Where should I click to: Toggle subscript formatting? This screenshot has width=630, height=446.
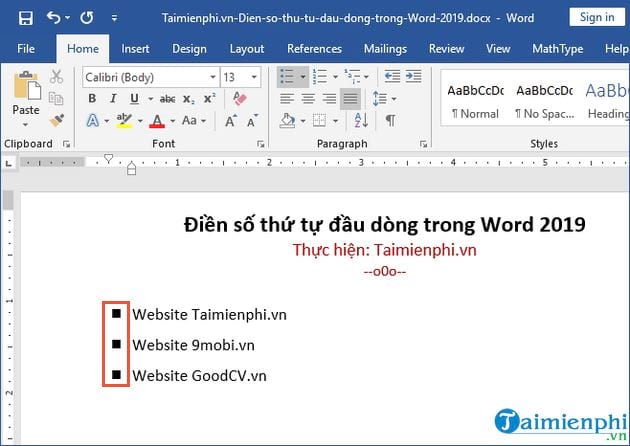coord(188,99)
